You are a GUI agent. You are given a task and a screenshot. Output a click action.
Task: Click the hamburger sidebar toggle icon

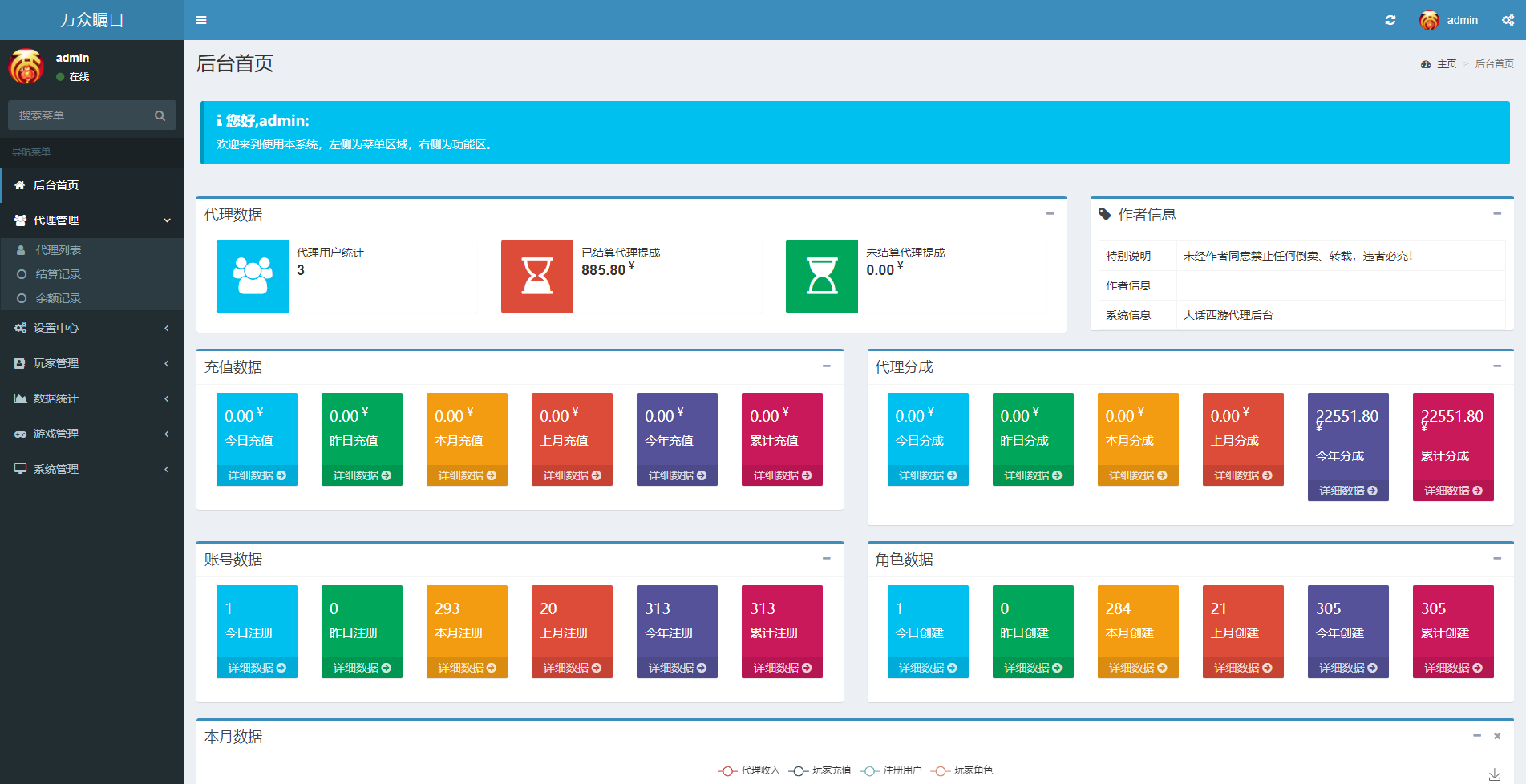click(201, 20)
